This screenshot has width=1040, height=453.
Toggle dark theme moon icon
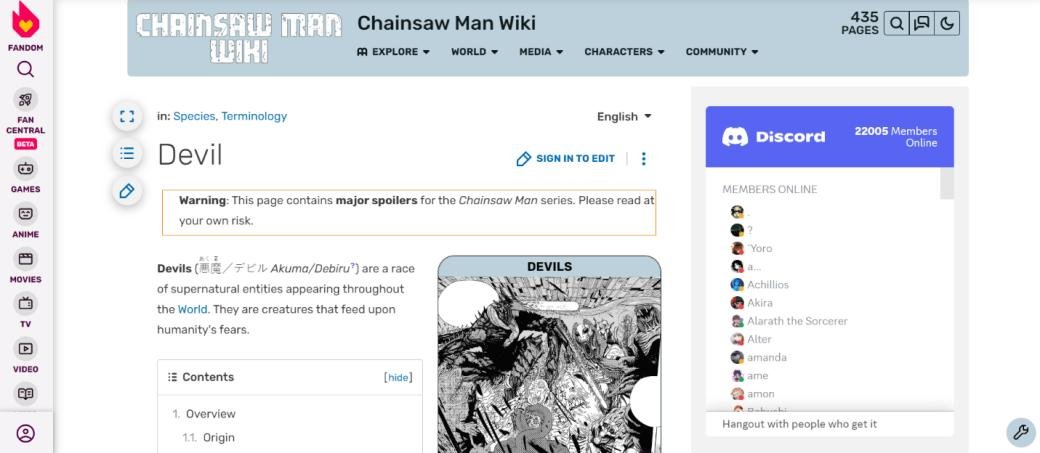(946, 25)
